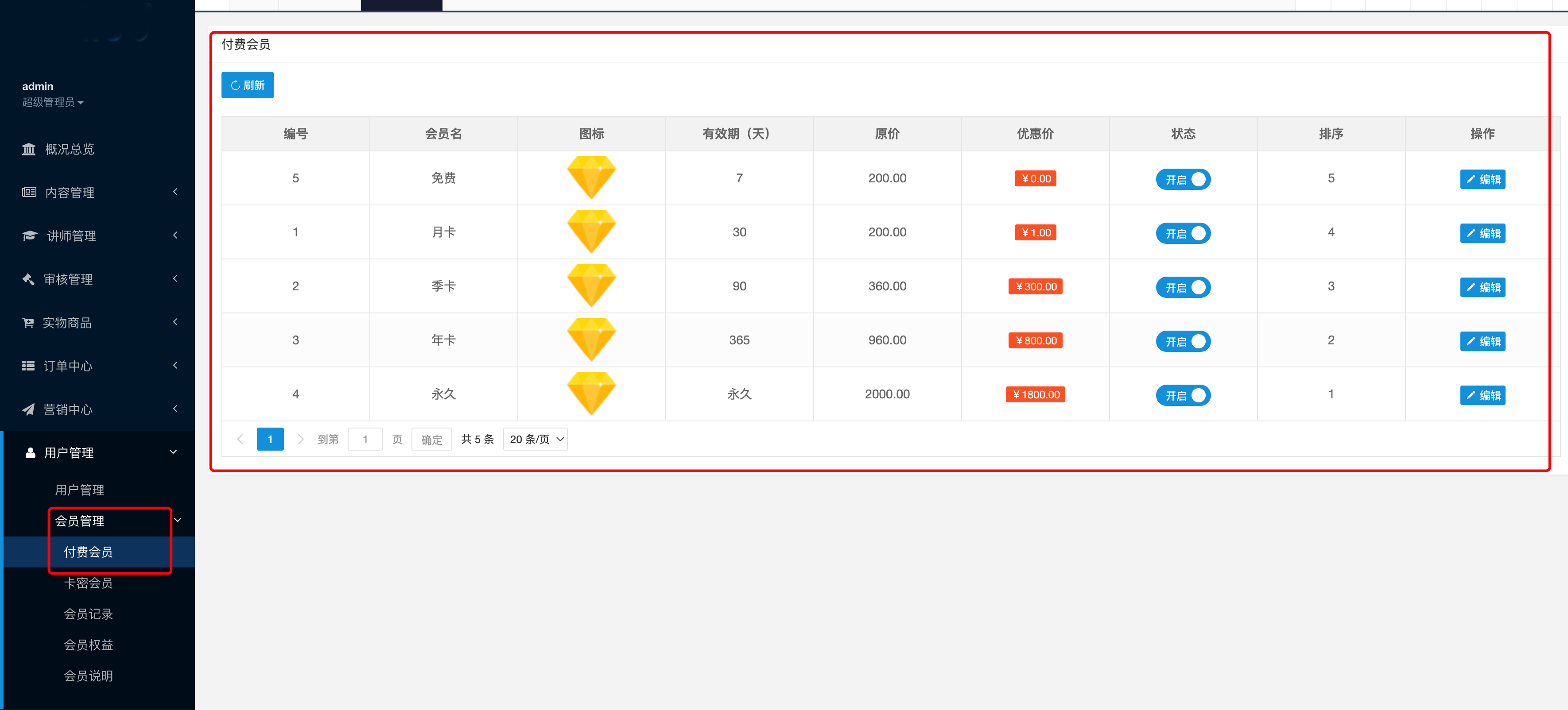
Task: Open the 20 条/页 page size dropdown
Action: (535, 439)
